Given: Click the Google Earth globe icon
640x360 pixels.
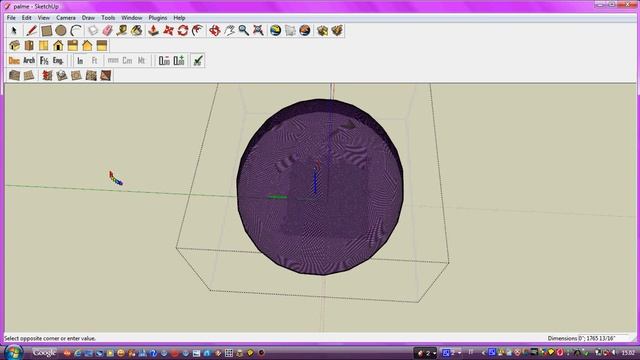Looking at the screenshot, I should (x=276, y=31).
